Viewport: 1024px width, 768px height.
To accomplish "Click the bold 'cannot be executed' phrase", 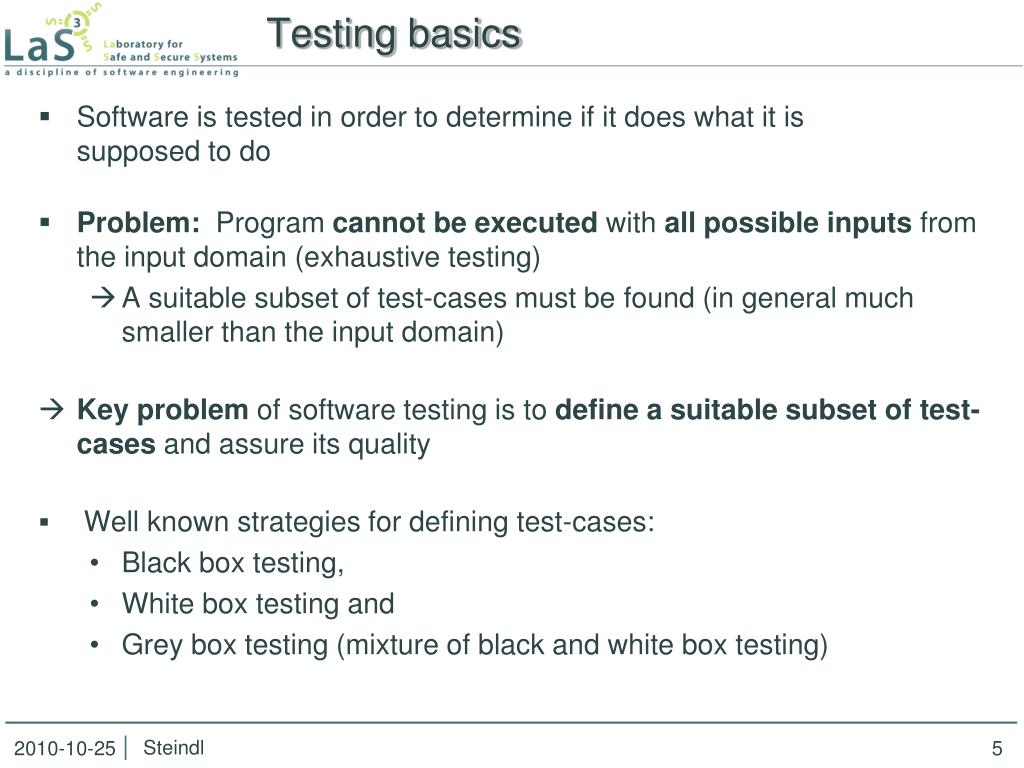I will 465,223.
